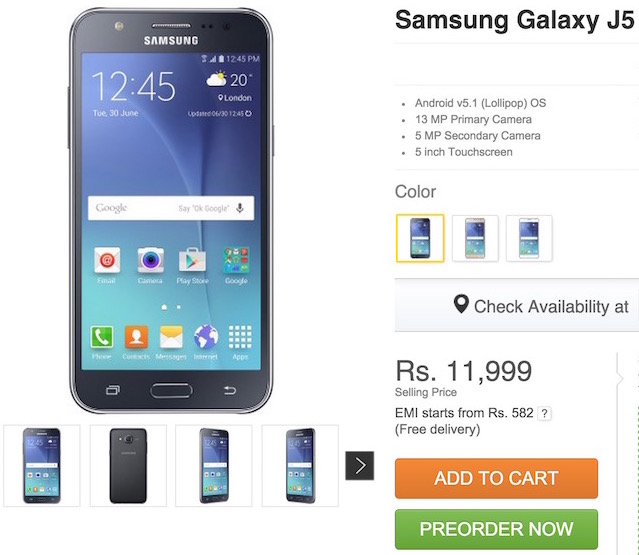The height and width of the screenshot is (555, 639).
Task: Click the Google search bar on phone image
Action: pos(171,208)
